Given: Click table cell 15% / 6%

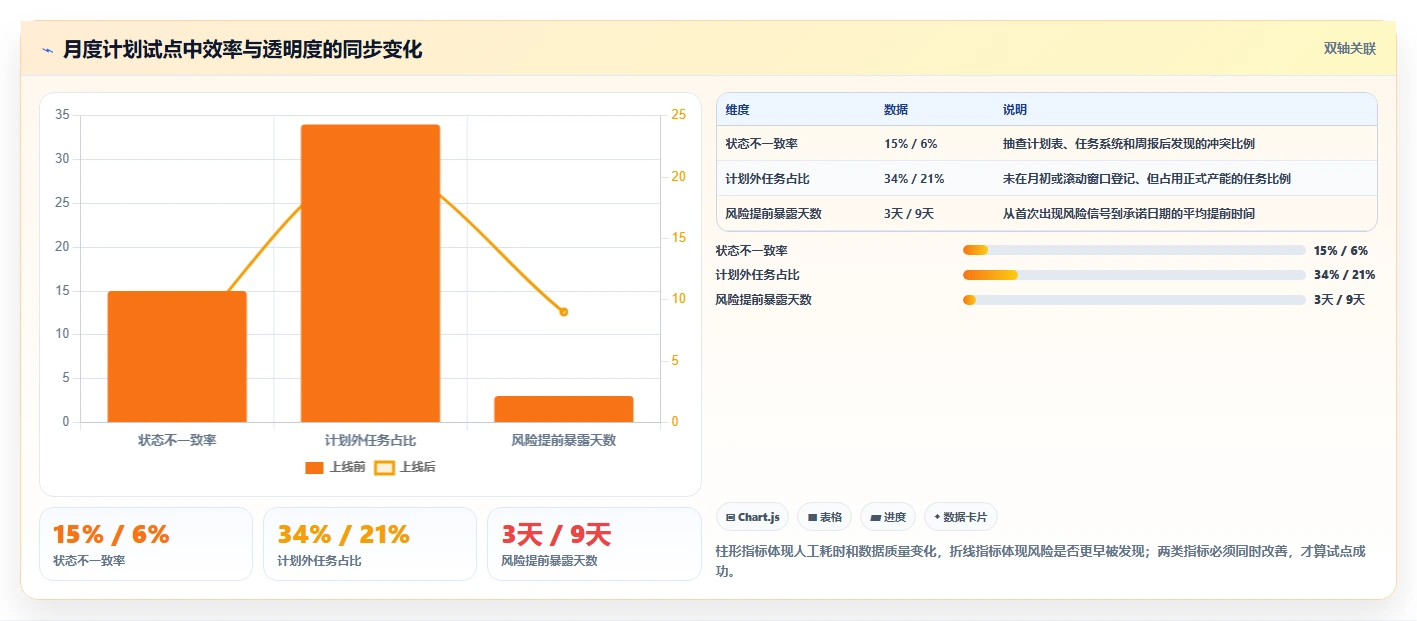Looking at the screenshot, I should pos(911,143).
